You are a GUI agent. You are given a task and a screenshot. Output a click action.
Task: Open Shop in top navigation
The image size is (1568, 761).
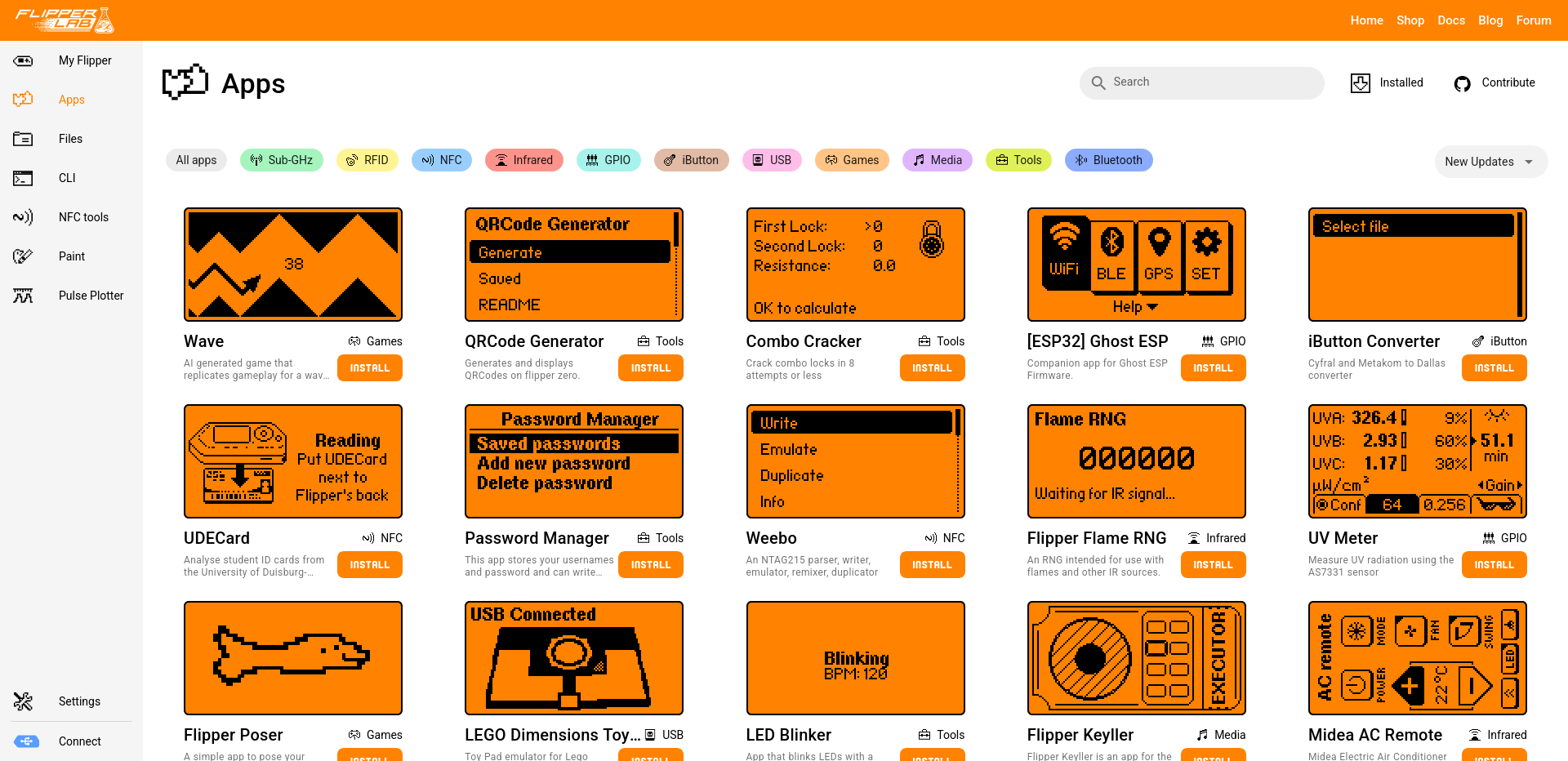[1410, 20]
